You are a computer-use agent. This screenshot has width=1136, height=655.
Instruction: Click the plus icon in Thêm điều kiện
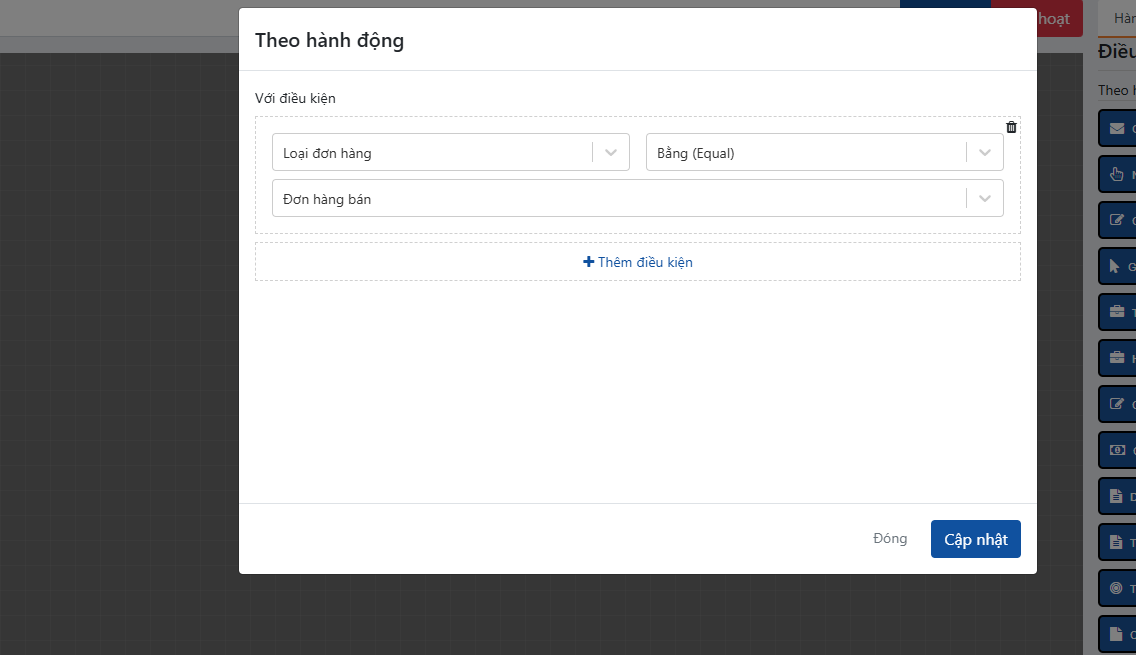pyautogui.click(x=588, y=262)
